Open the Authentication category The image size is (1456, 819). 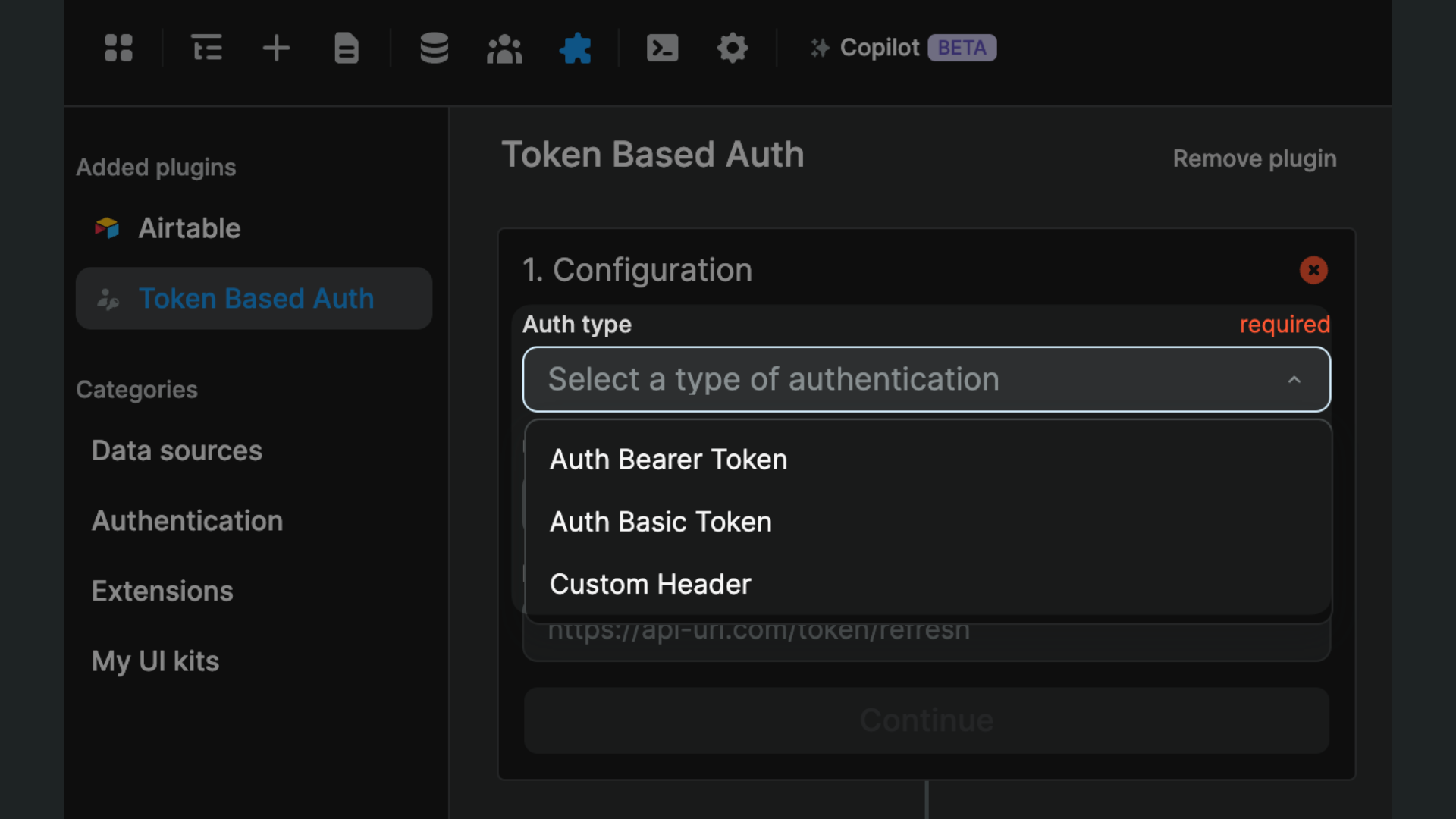click(x=187, y=521)
